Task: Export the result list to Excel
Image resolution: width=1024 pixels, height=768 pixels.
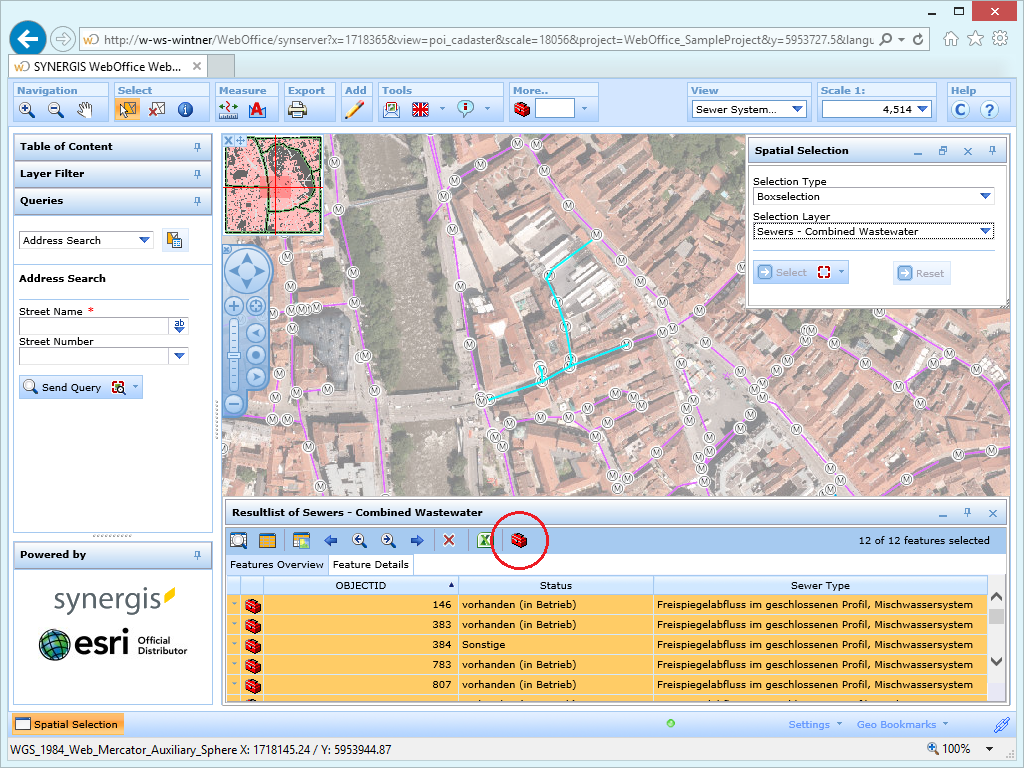Action: 485,540
